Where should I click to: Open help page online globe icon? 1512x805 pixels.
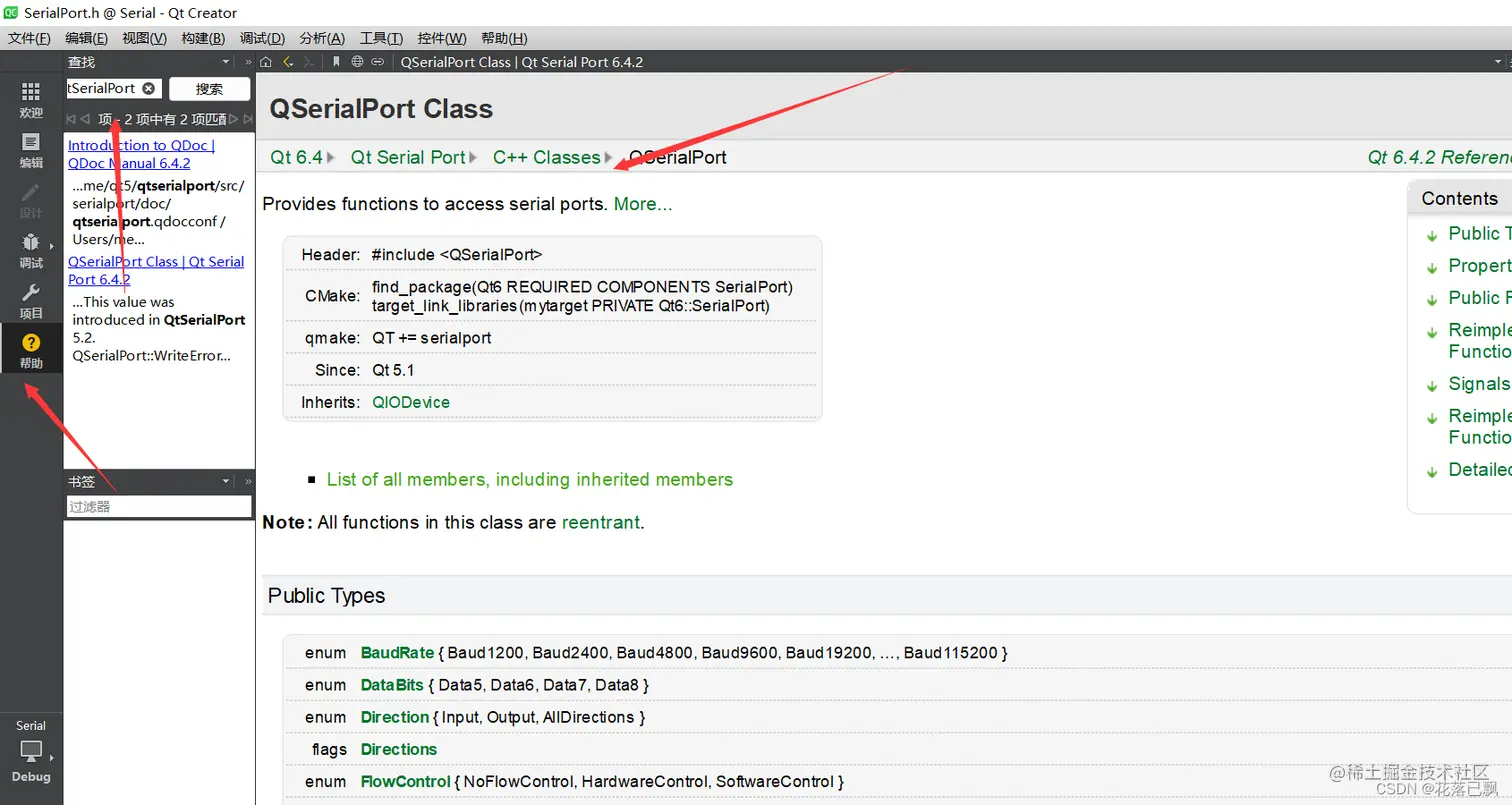pyautogui.click(x=357, y=62)
